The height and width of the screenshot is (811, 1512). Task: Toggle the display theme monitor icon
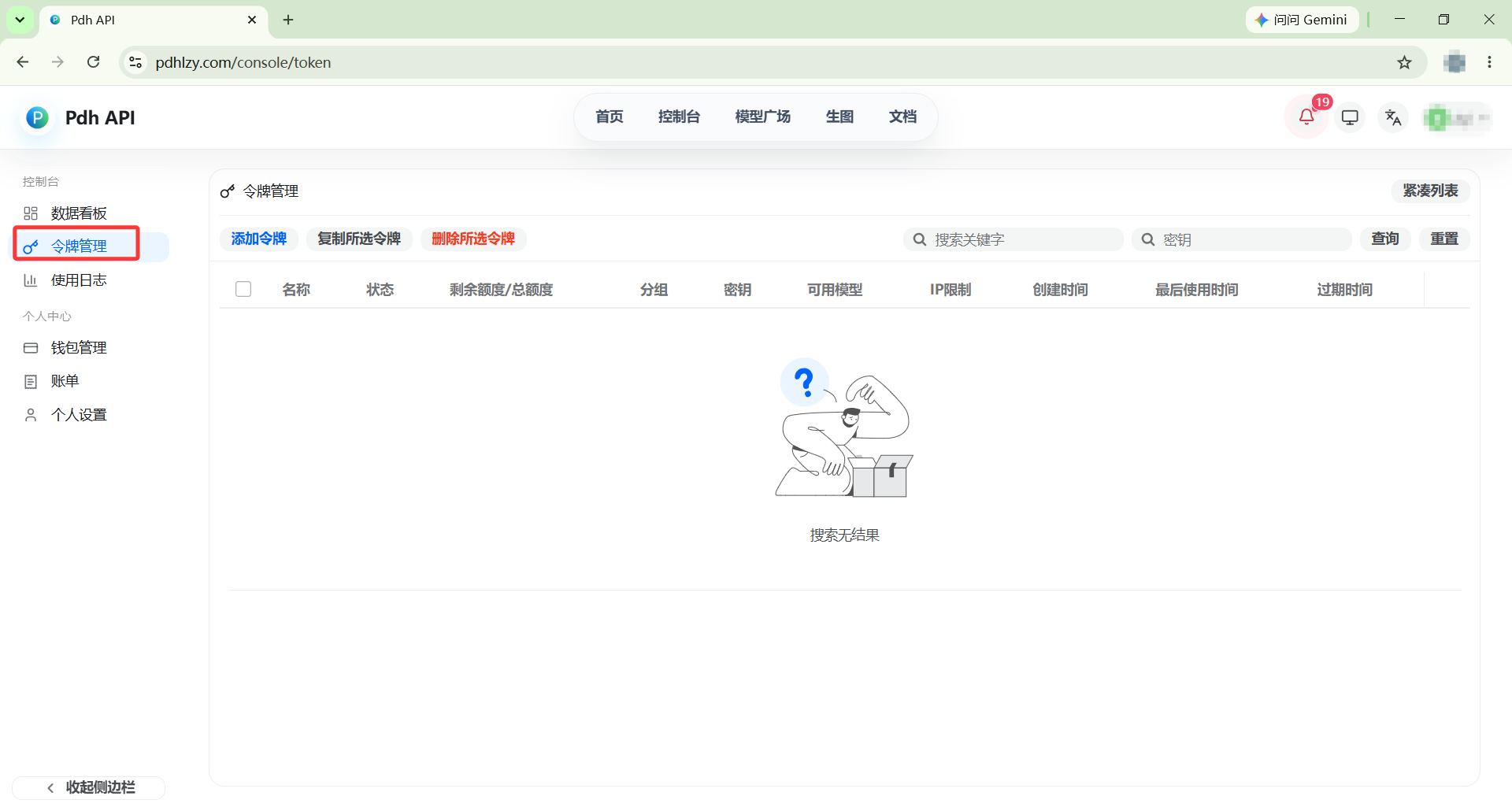coord(1350,117)
